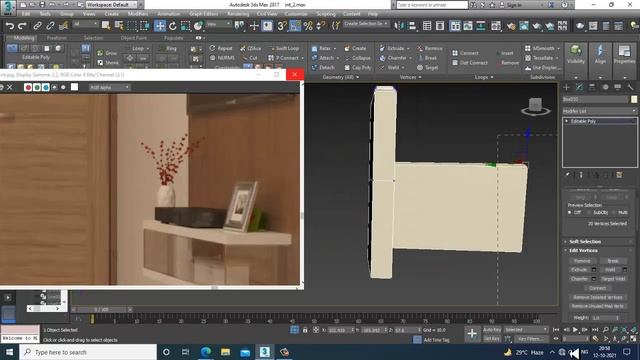Click the ViewCube in the viewport
640x360 pixels.
535,106
